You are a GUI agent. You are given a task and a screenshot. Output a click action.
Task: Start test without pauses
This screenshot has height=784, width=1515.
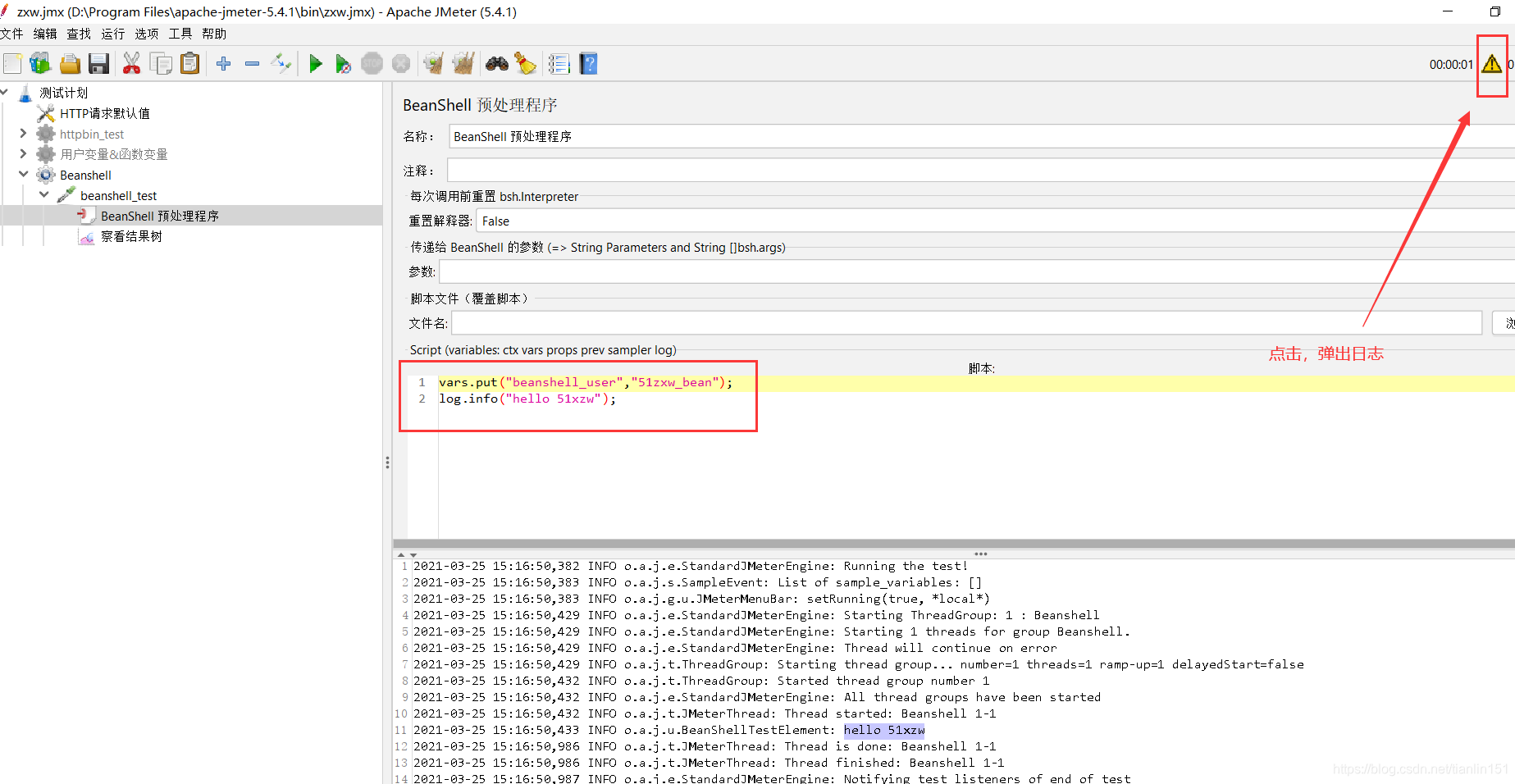344,63
